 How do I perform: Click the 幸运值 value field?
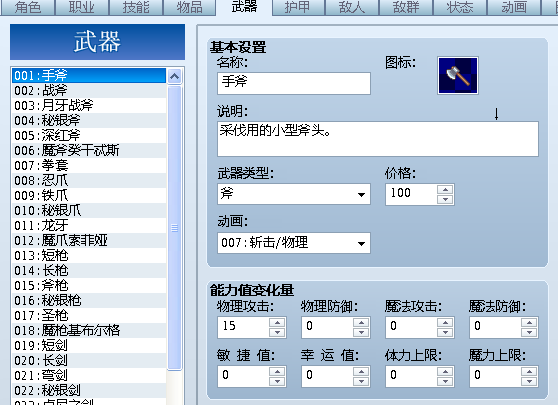point(327,377)
